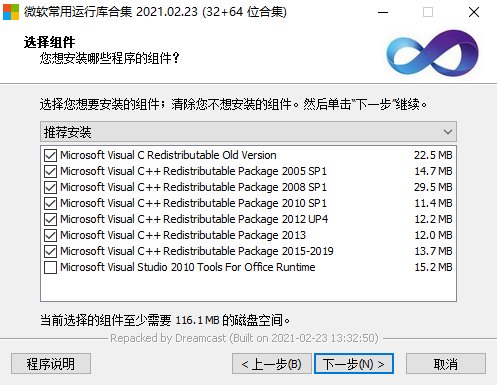Click the Visual Studio infinity logo
The image size is (497, 385).
(x=432, y=53)
